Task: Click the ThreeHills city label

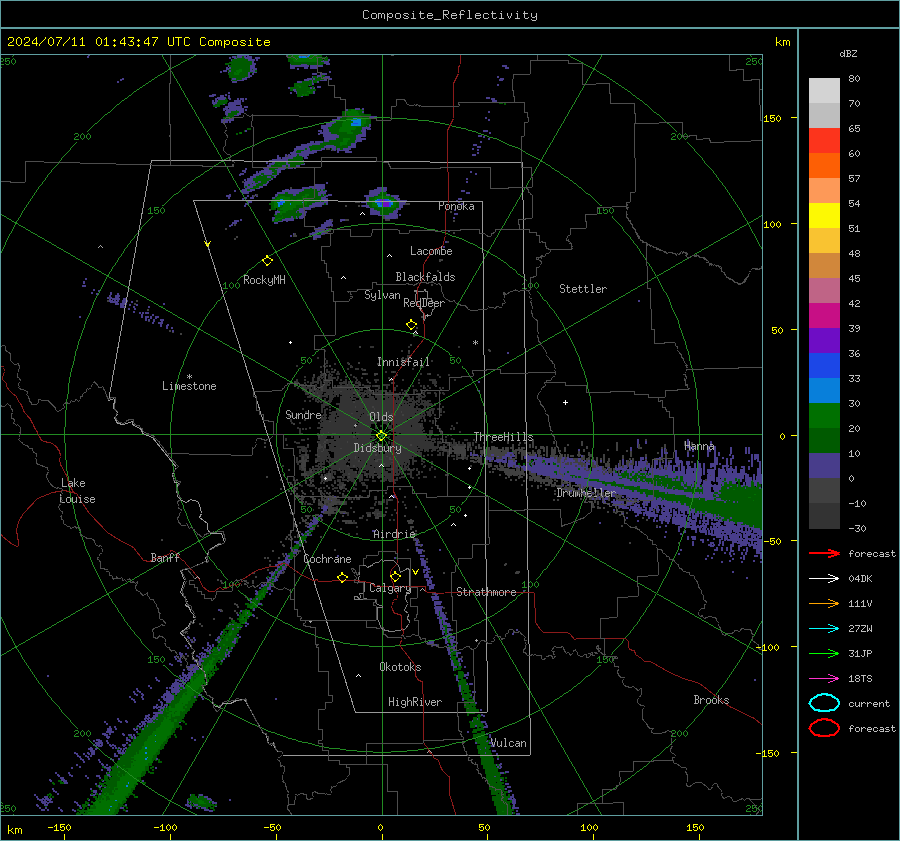Action: pos(503,437)
